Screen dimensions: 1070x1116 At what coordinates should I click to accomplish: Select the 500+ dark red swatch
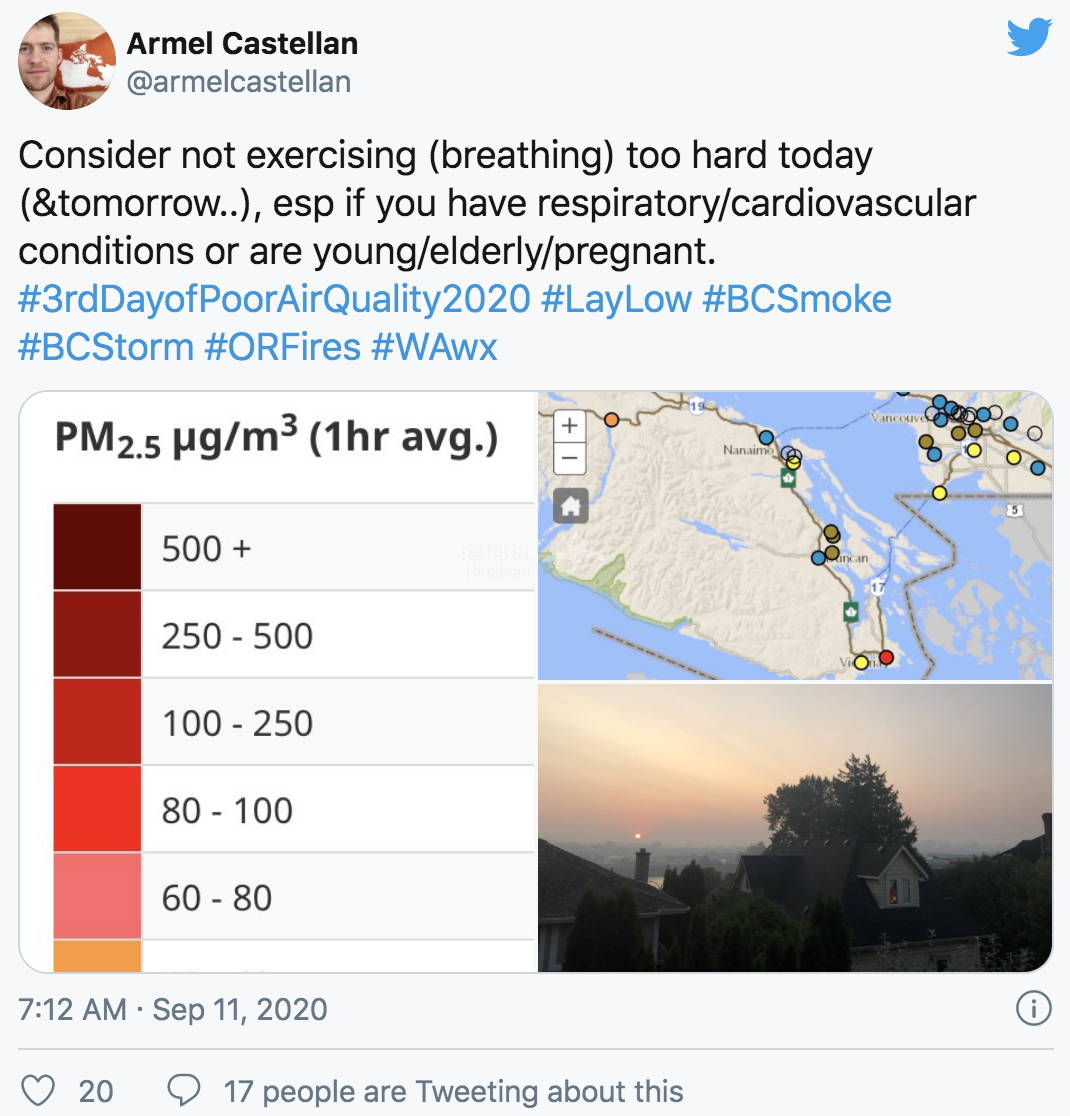click(98, 547)
